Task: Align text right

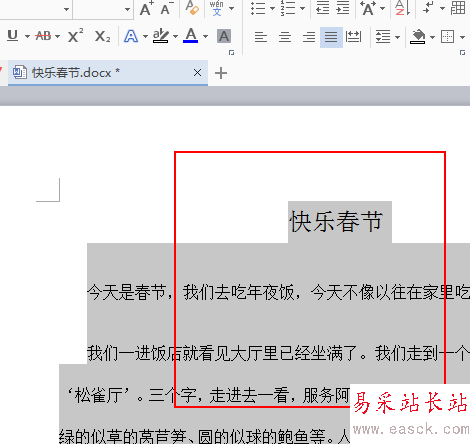Action: [309, 37]
